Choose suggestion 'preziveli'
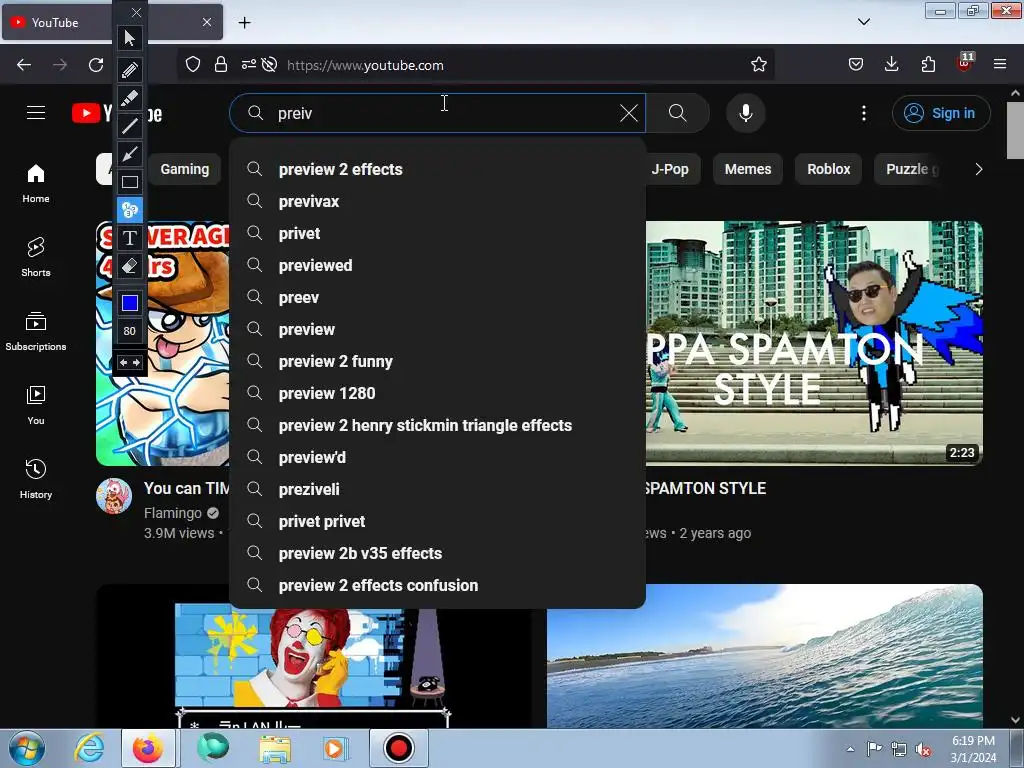This screenshot has height=768, width=1024. (x=437, y=489)
